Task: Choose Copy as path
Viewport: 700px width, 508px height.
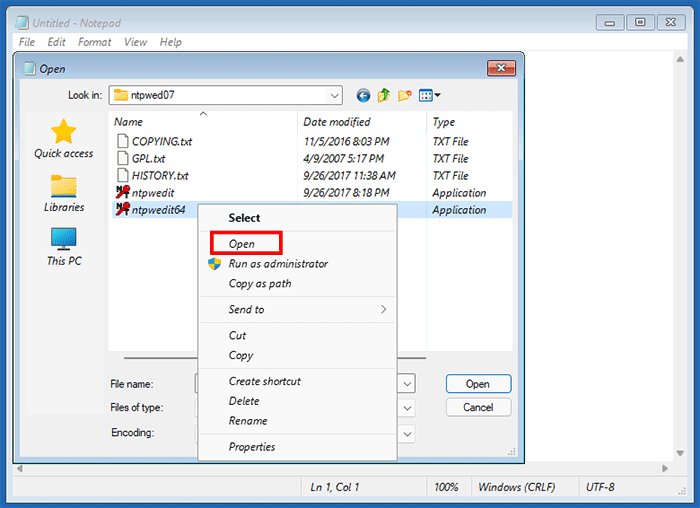Action: [x=260, y=283]
